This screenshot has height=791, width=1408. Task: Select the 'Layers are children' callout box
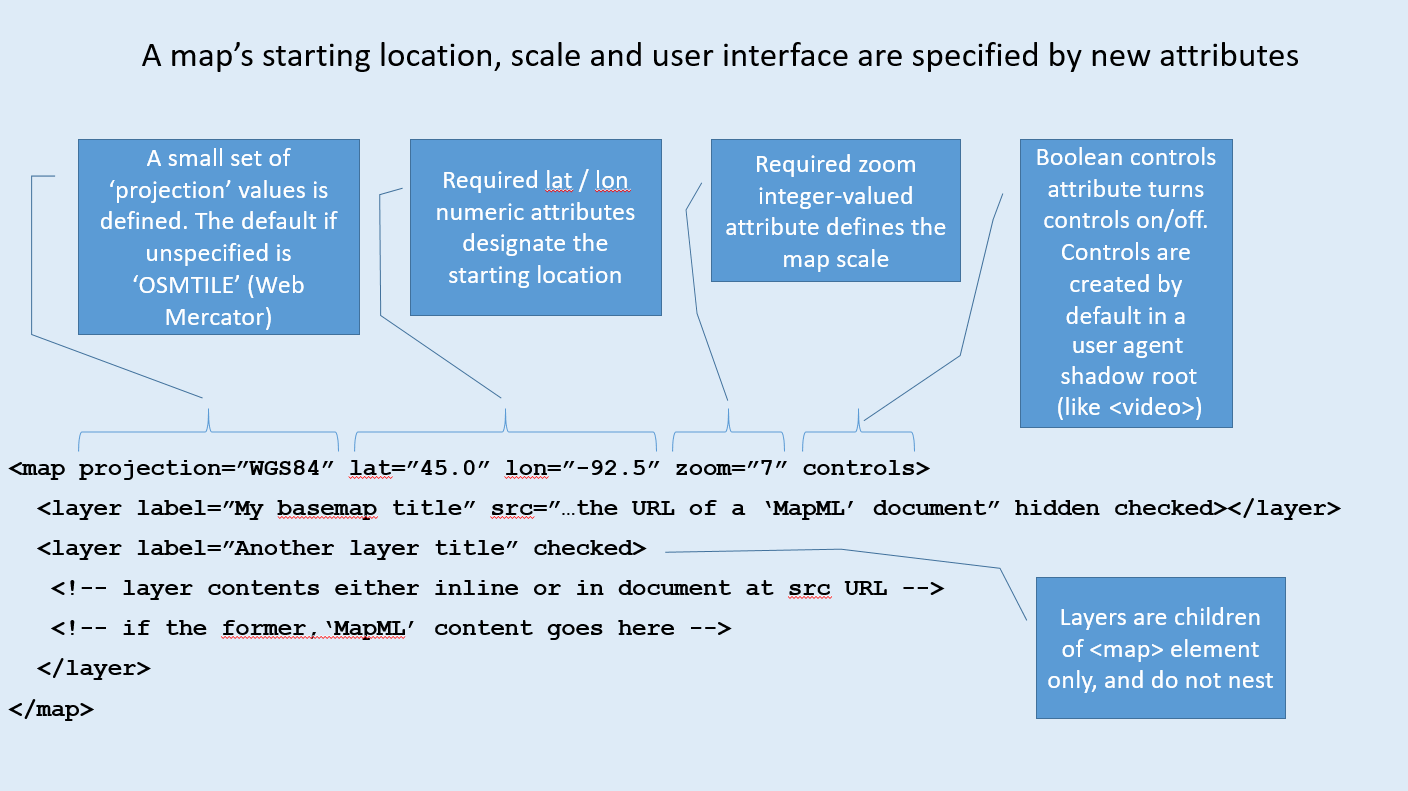pyautogui.click(x=1160, y=648)
